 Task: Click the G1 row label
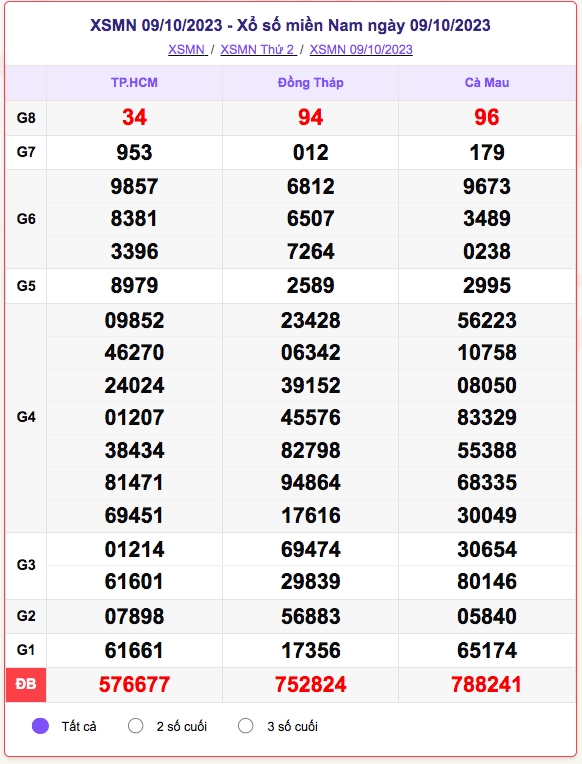(26, 649)
